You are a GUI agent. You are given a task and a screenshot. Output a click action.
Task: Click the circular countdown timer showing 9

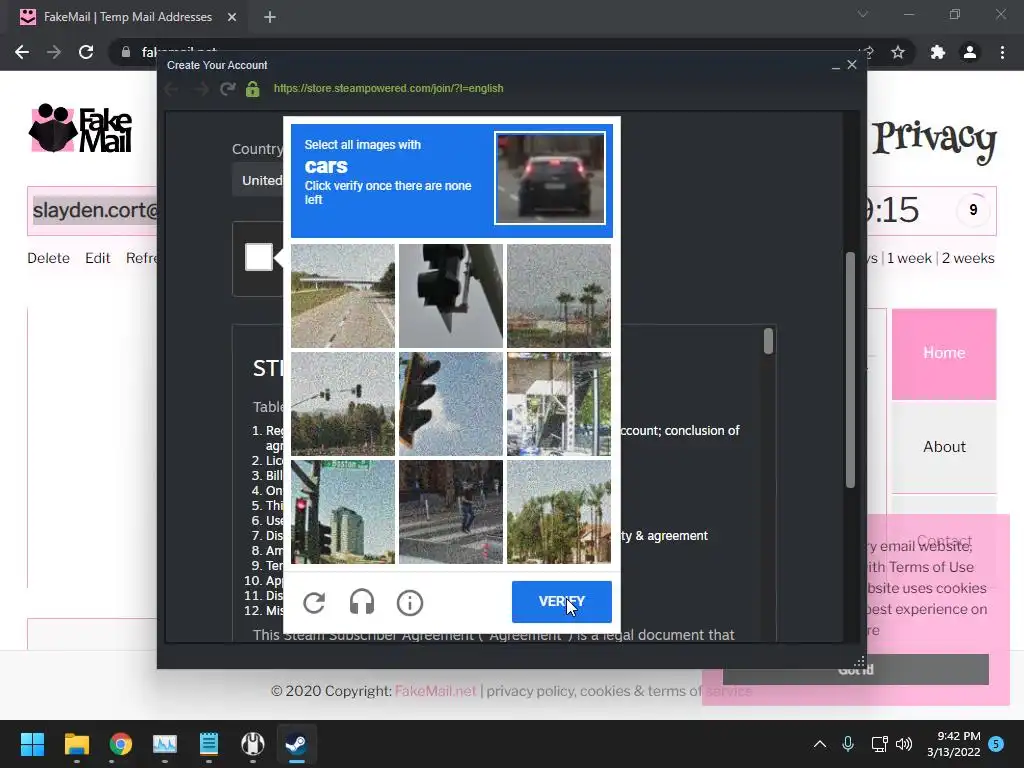[x=973, y=210]
